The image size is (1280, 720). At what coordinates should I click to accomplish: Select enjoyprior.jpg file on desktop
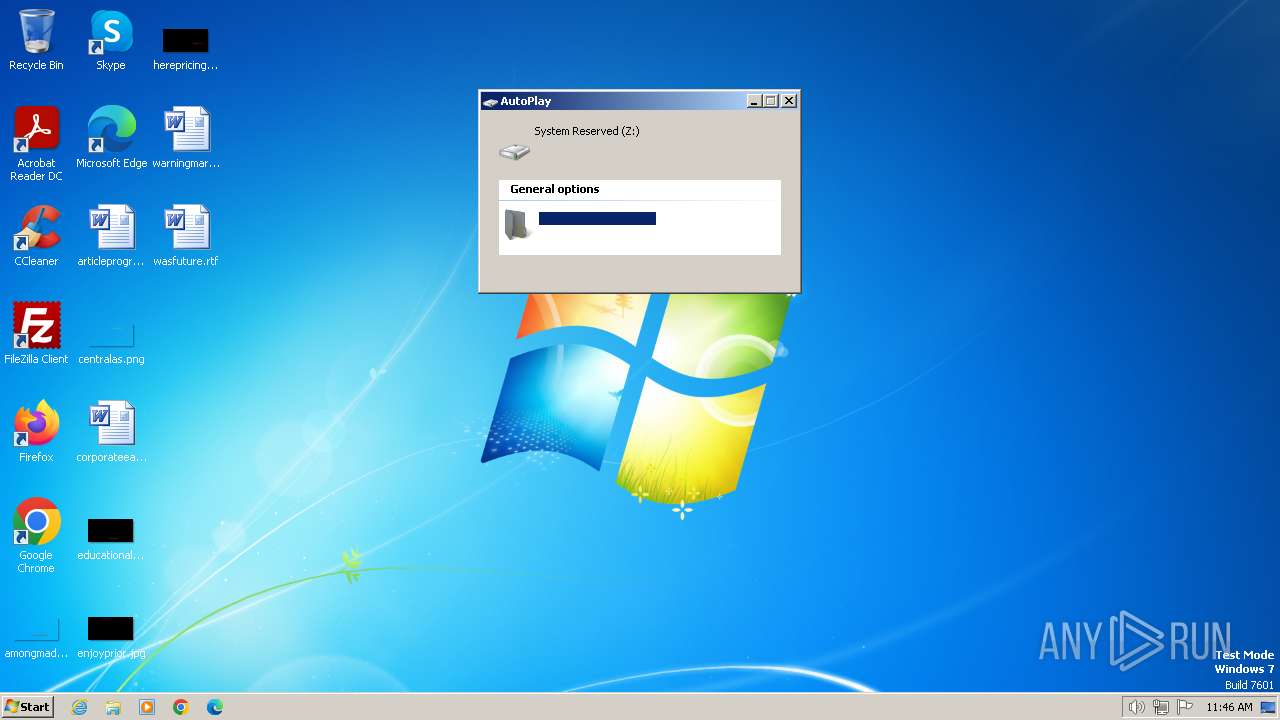111,637
